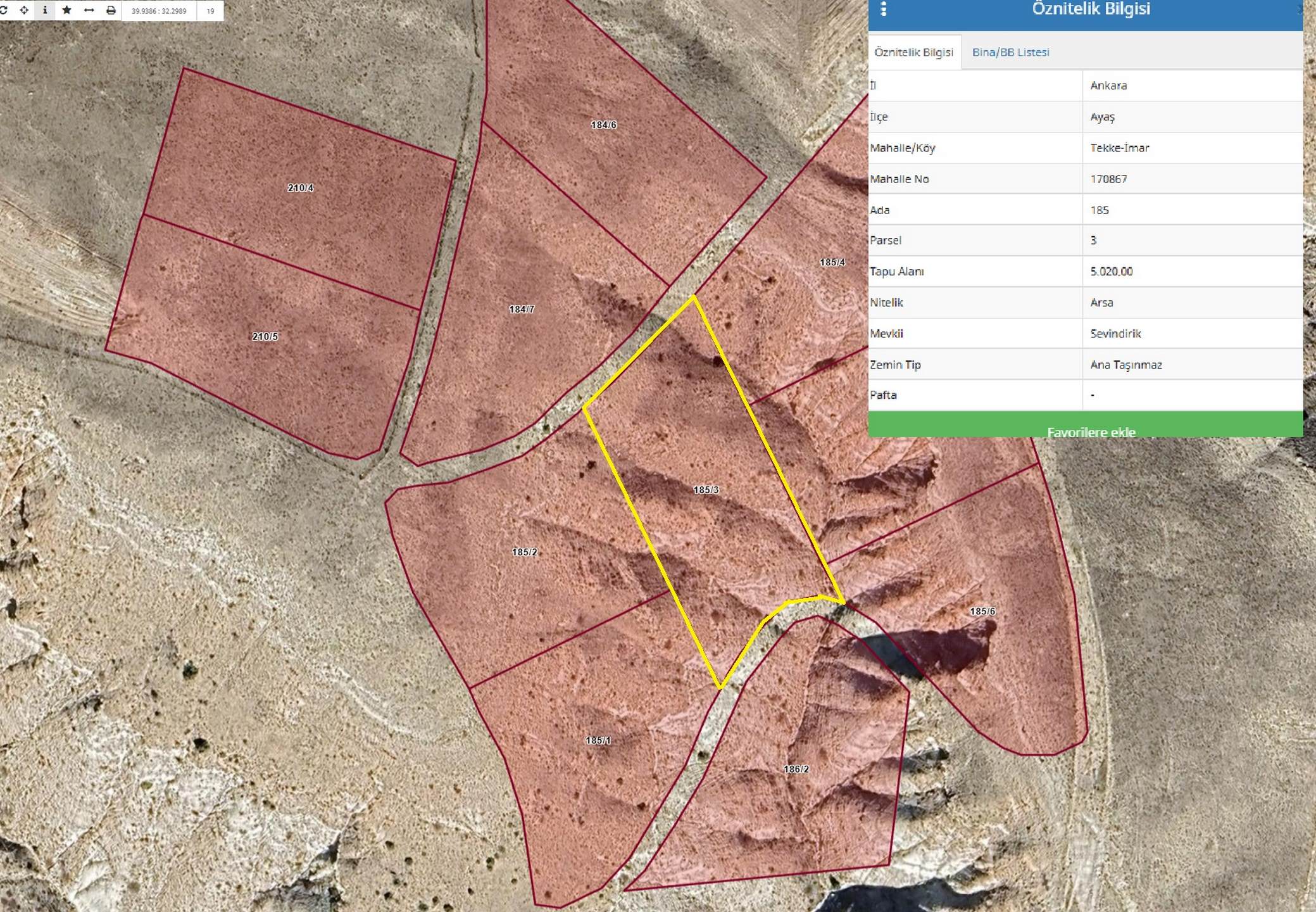Click the highlighted parcel 185/3
Image resolution: width=1316 pixels, height=912 pixels.
(x=706, y=490)
